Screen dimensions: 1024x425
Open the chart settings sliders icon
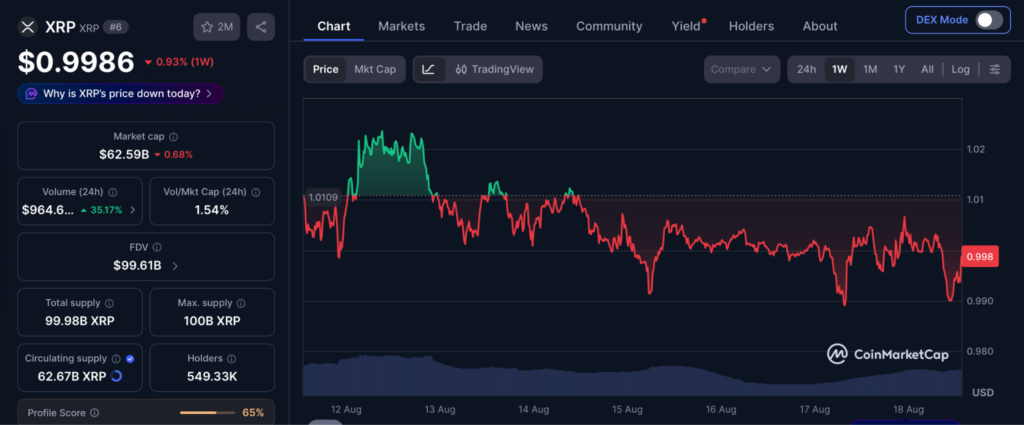995,69
